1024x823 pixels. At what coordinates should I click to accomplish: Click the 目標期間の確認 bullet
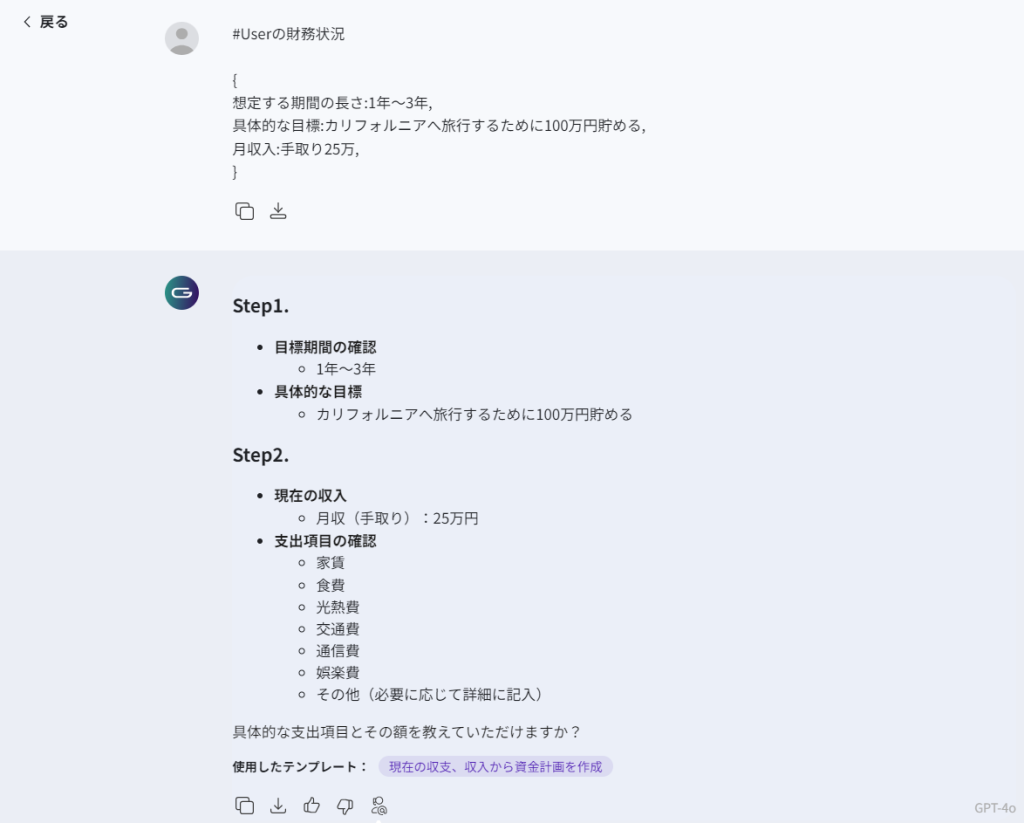tap(325, 347)
